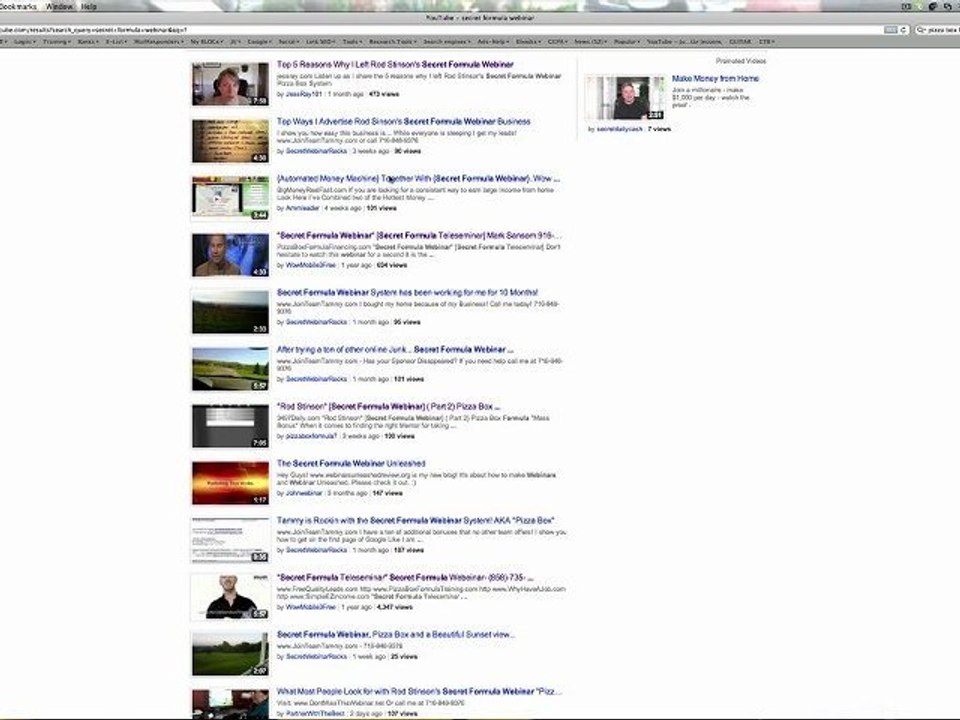Open 'What Most People Look for' title link

(419, 691)
